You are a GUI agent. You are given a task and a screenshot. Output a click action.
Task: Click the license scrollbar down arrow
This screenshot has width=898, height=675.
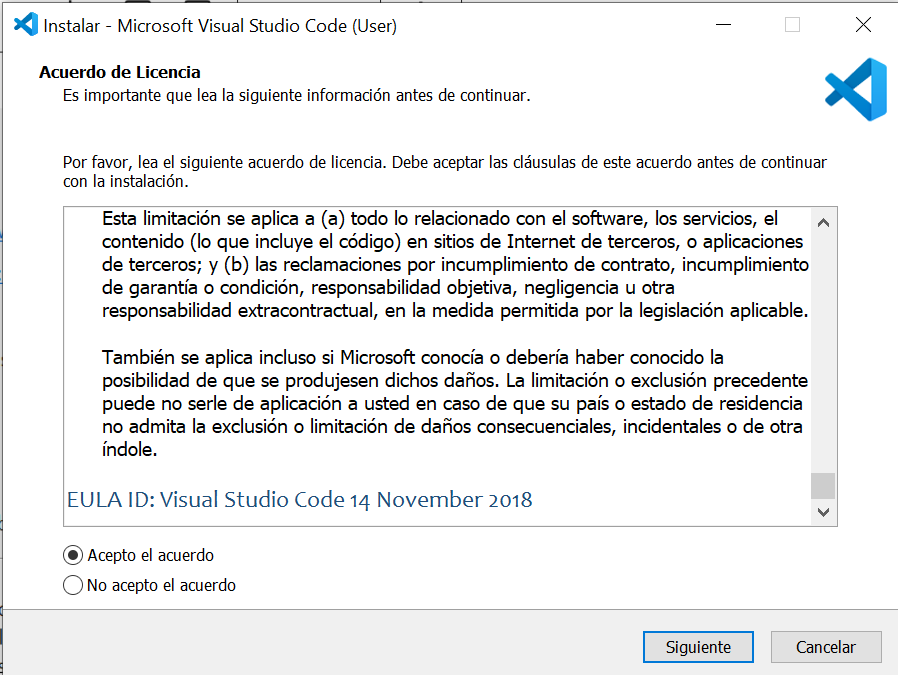[823, 511]
